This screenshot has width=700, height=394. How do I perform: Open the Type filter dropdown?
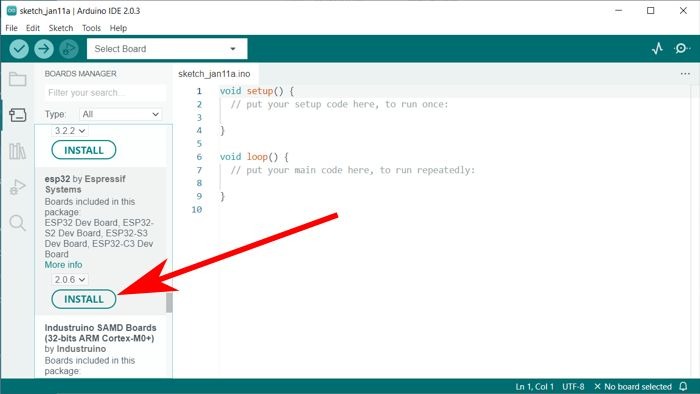(x=121, y=114)
